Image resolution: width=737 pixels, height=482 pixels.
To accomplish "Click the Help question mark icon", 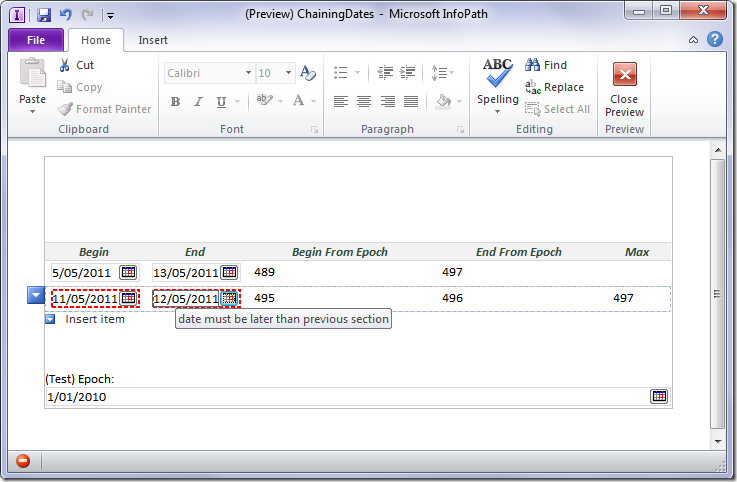I will click(715, 40).
